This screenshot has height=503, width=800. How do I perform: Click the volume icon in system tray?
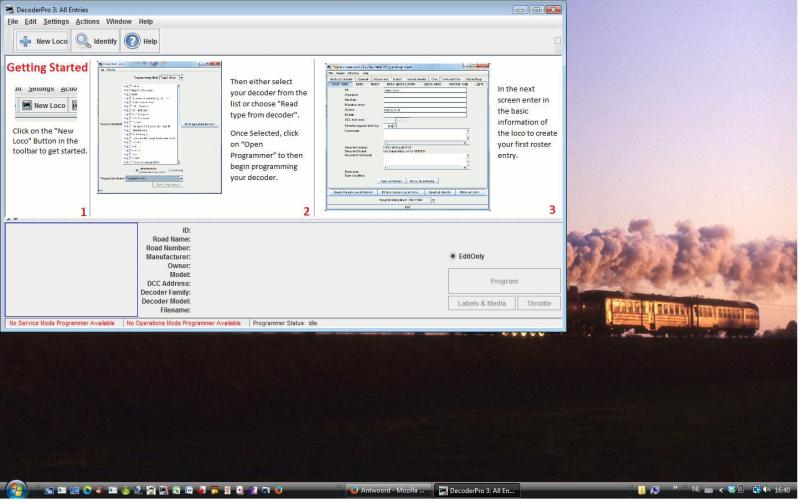(x=767, y=490)
